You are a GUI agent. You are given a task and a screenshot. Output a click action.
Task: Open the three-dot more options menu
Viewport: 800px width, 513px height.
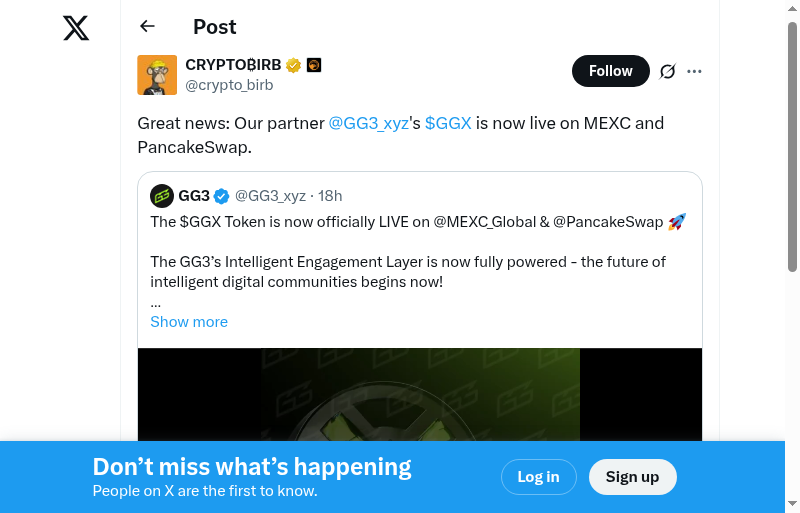pos(695,71)
